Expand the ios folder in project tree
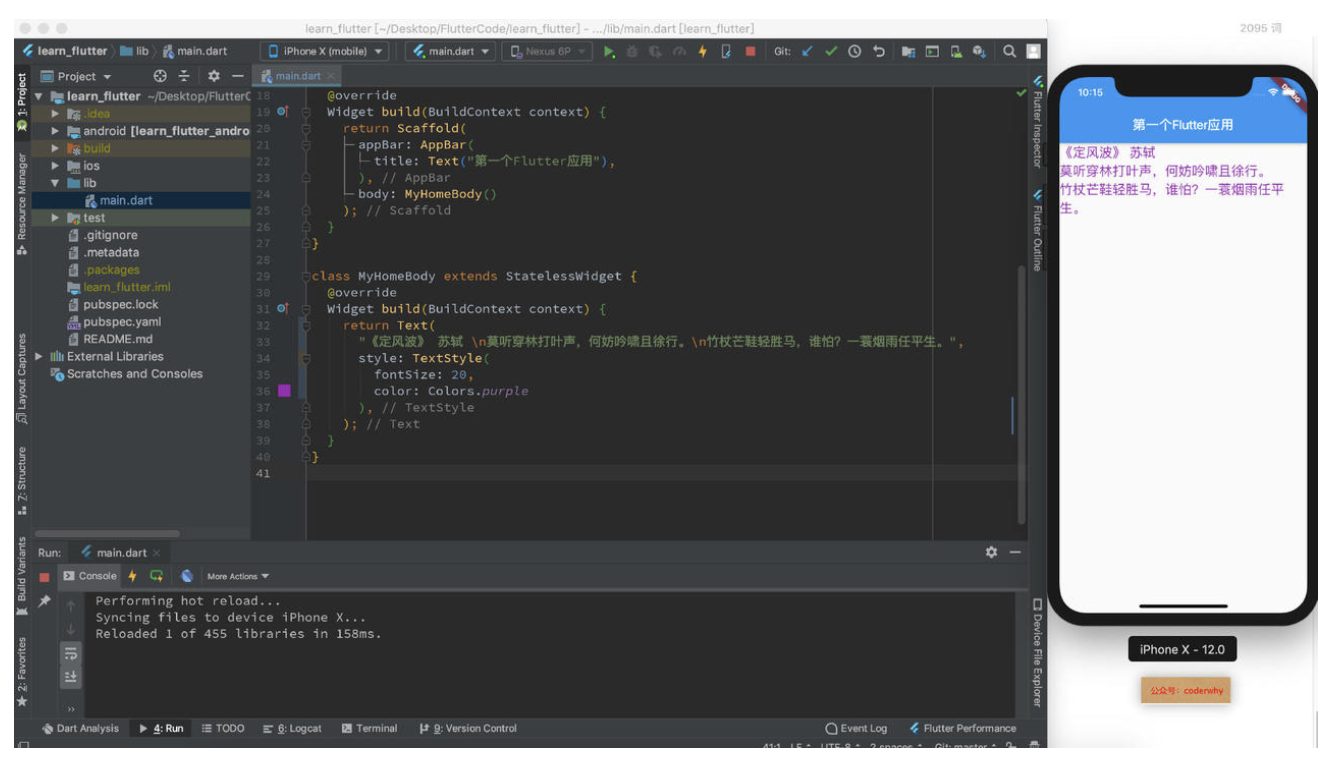 [x=57, y=166]
